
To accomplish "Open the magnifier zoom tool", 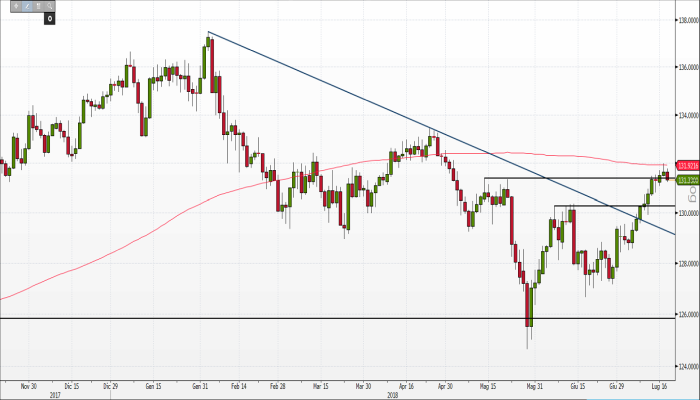I will [x=50, y=5].
